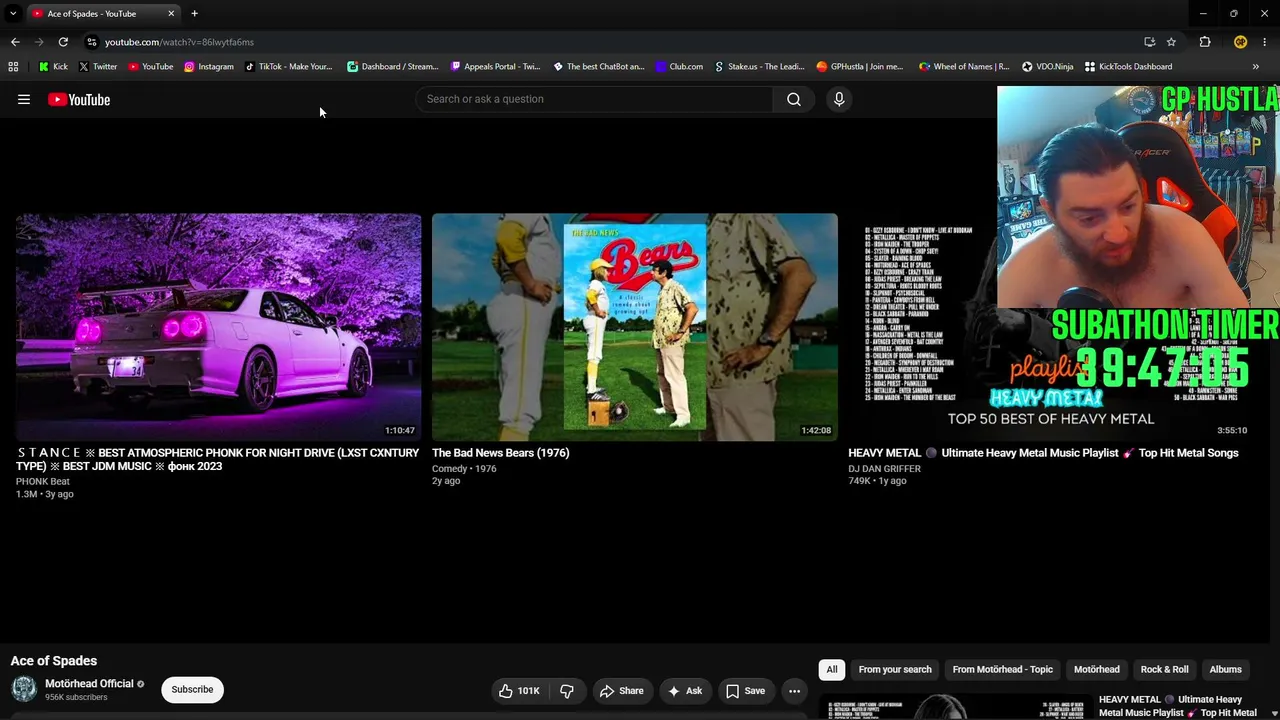Open the KickTools Dashboard bookmark

[1128, 67]
